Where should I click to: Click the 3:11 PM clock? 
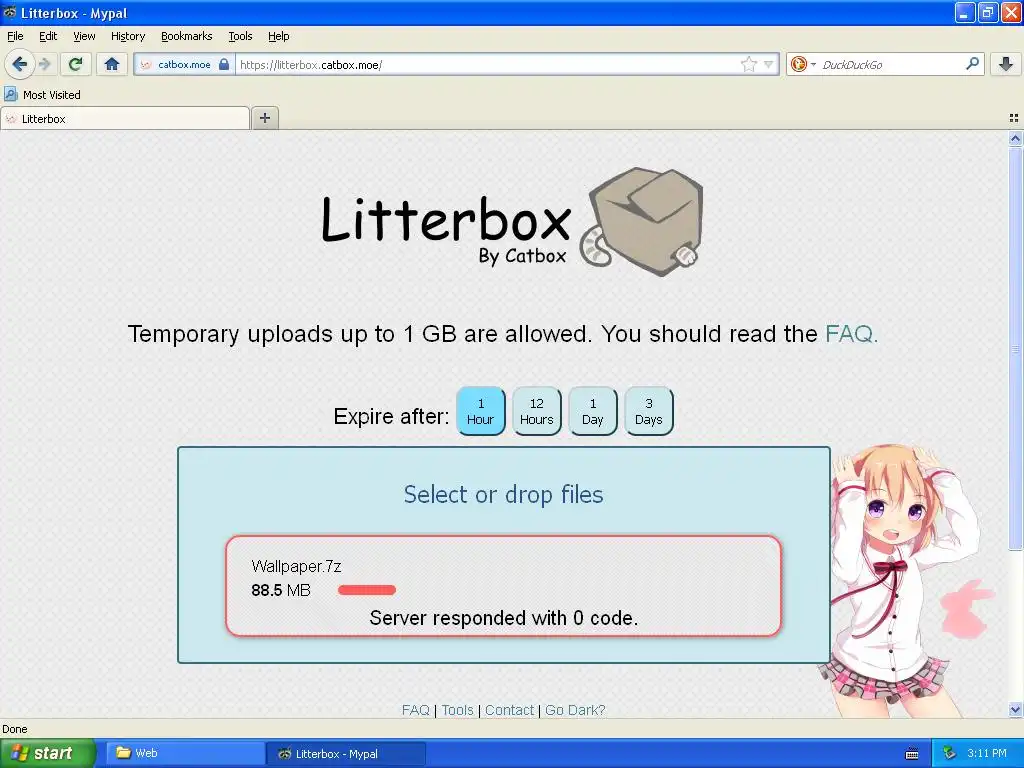pos(987,753)
